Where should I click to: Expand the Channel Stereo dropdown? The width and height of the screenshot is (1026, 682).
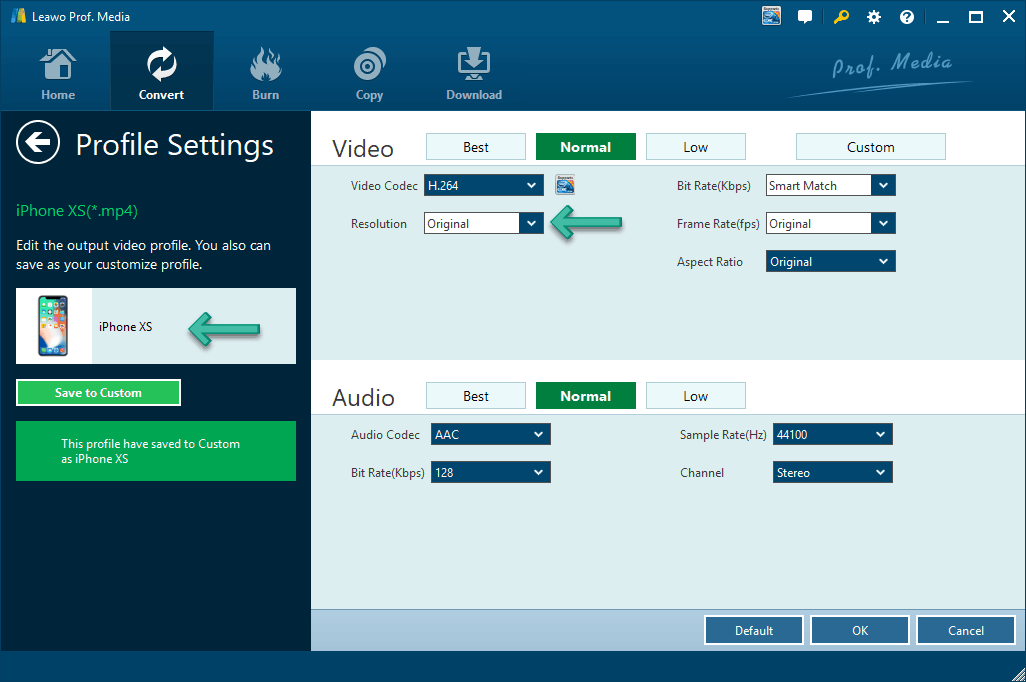833,472
